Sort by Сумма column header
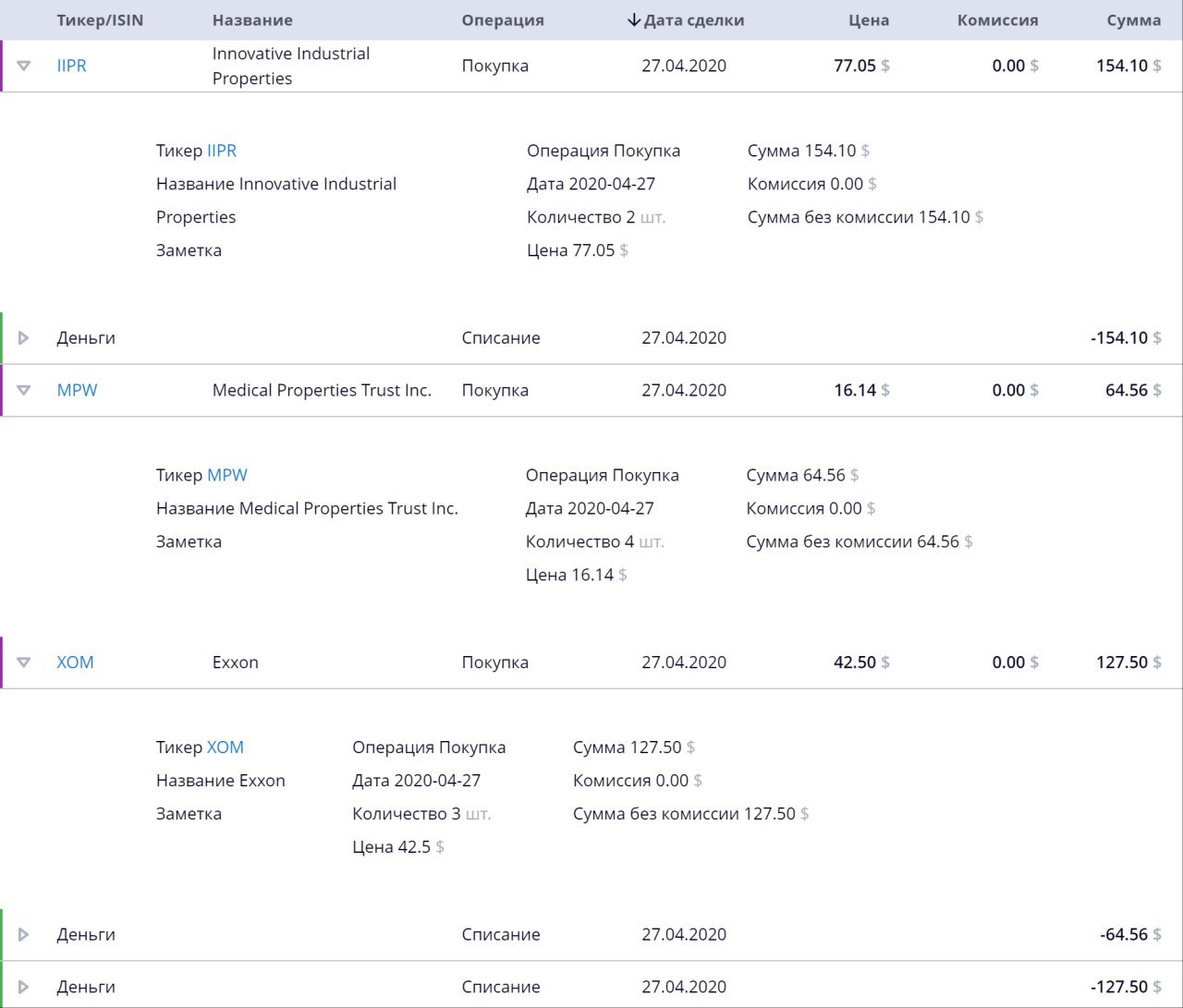 pyautogui.click(x=1133, y=20)
